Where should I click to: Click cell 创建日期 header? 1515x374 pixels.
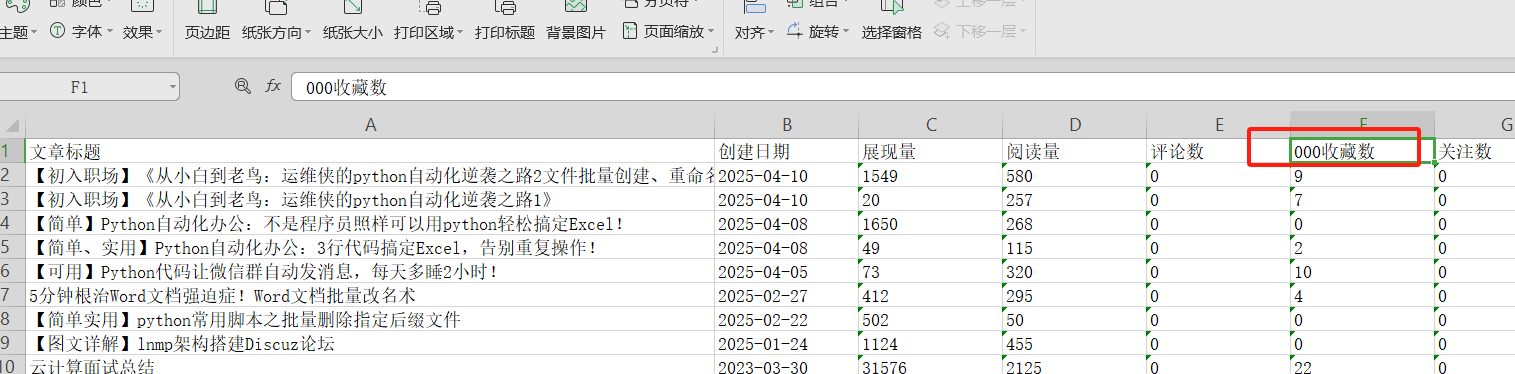787,151
